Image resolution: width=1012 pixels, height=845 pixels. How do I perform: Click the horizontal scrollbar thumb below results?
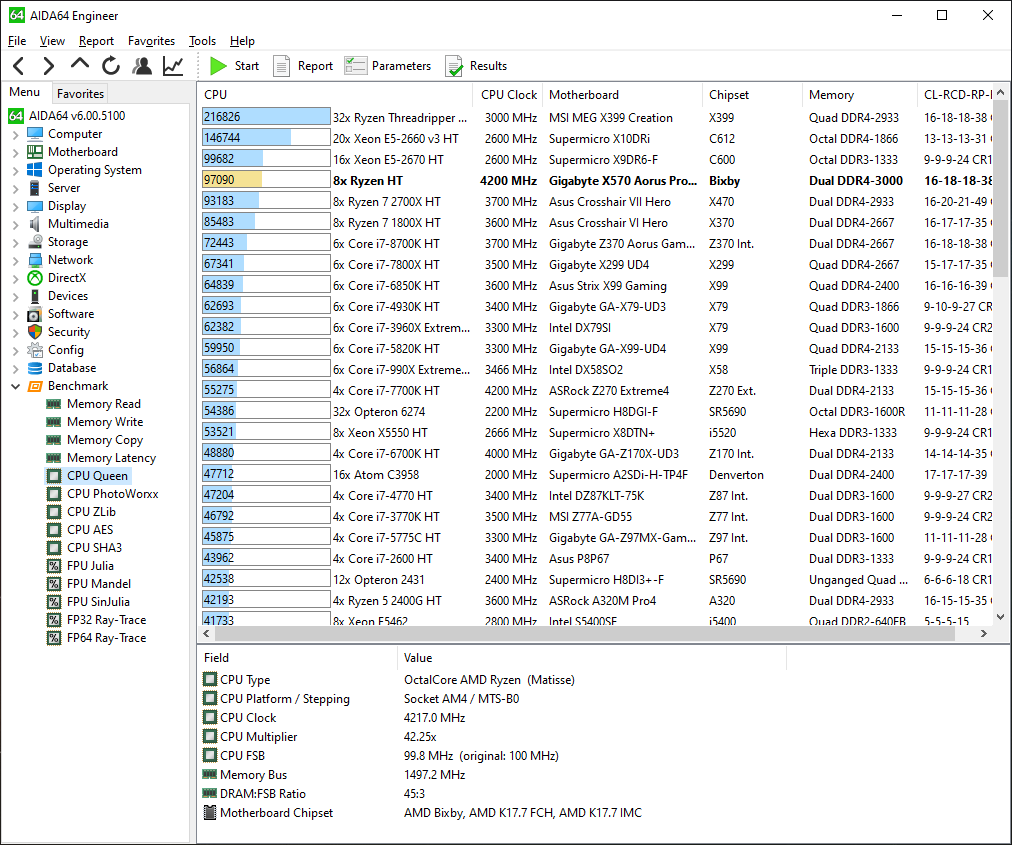click(x=585, y=634)
